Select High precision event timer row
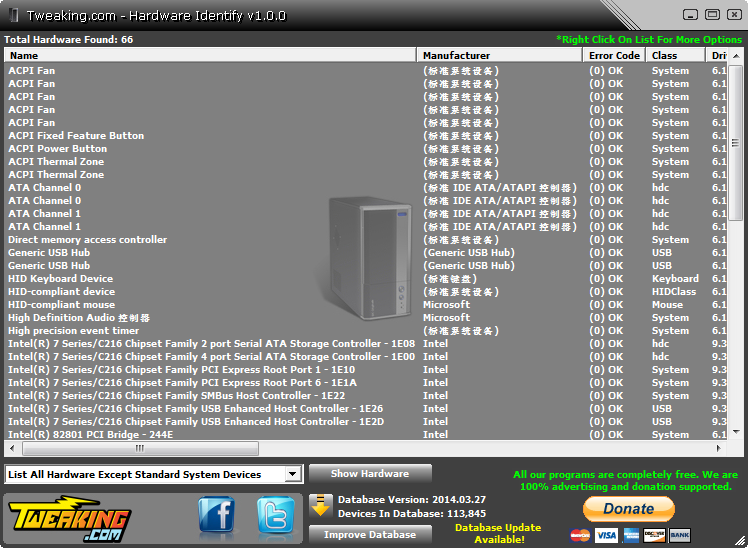The width and height of the screenshot is (748, 548). coord(367,331)
